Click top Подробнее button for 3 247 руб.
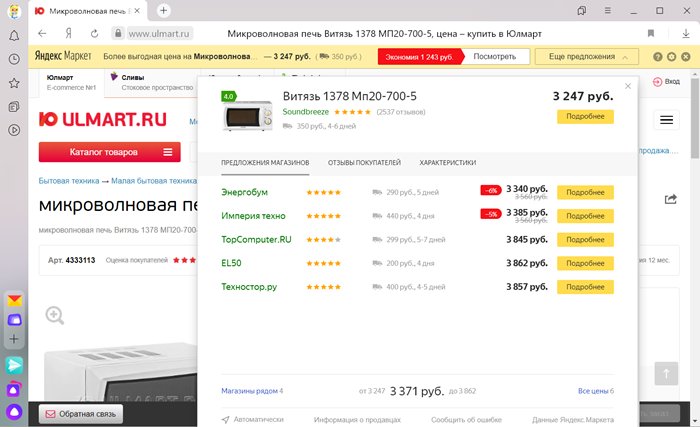700x427 pixels. click(585, 117)
